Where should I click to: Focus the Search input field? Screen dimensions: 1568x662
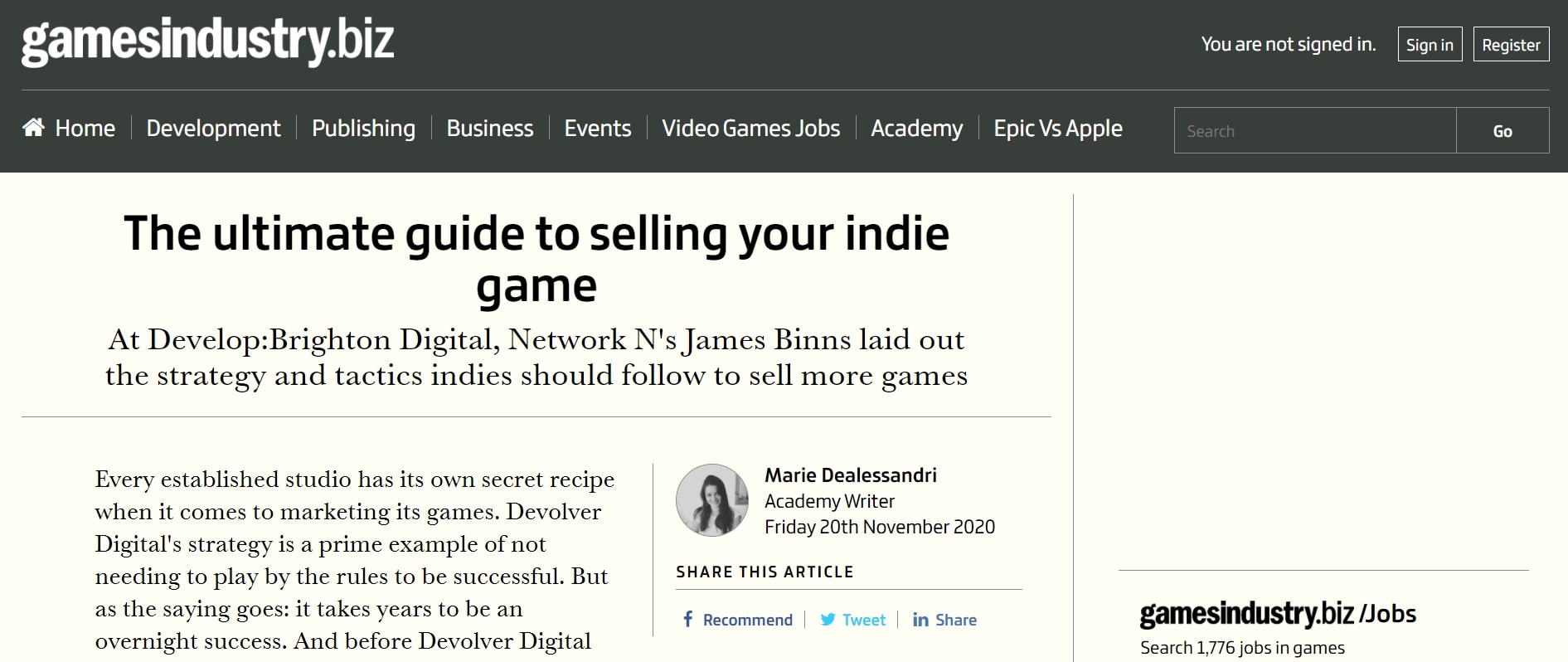pyautogui.click(x=1315, y=130)
